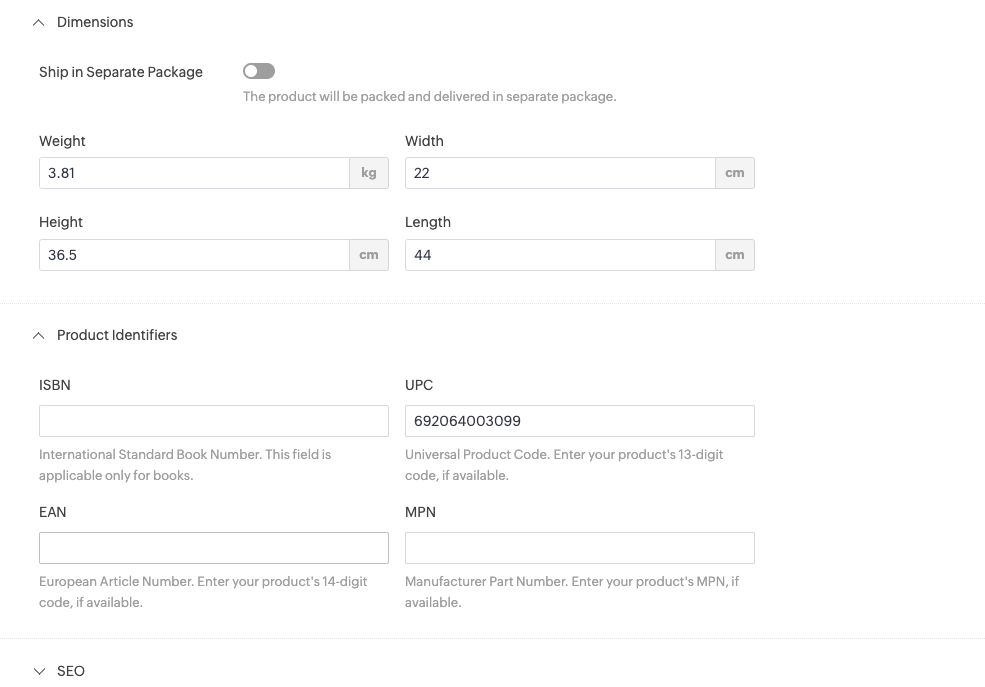Toggle the Ship in Separate Package switch
Screen dimensions: 985x687
click(259, 71)
